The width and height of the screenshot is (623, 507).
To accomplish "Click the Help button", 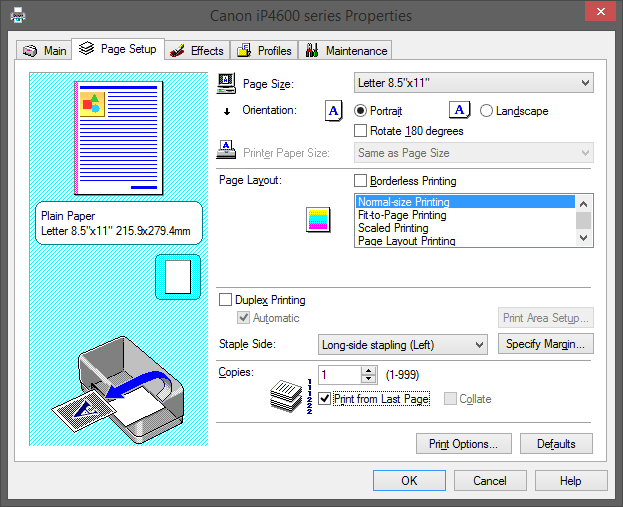I will pos(571,481).
